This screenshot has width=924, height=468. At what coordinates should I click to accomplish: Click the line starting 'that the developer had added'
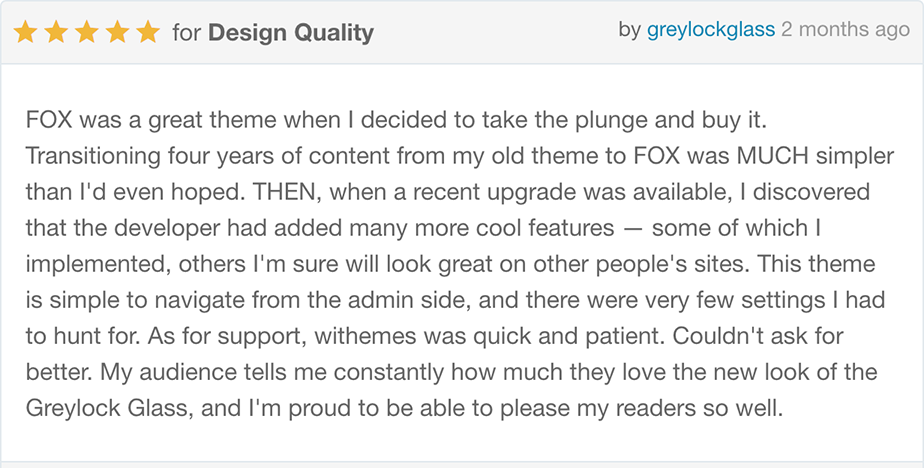tap(423, 228)
